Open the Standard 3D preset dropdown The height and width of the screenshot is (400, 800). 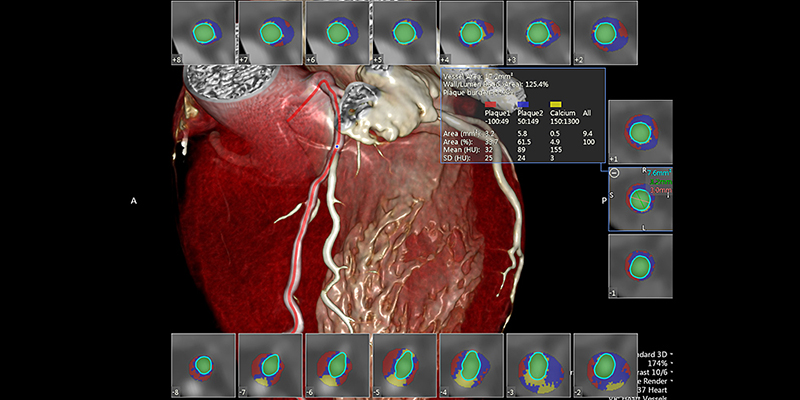[x=670, y=355]
